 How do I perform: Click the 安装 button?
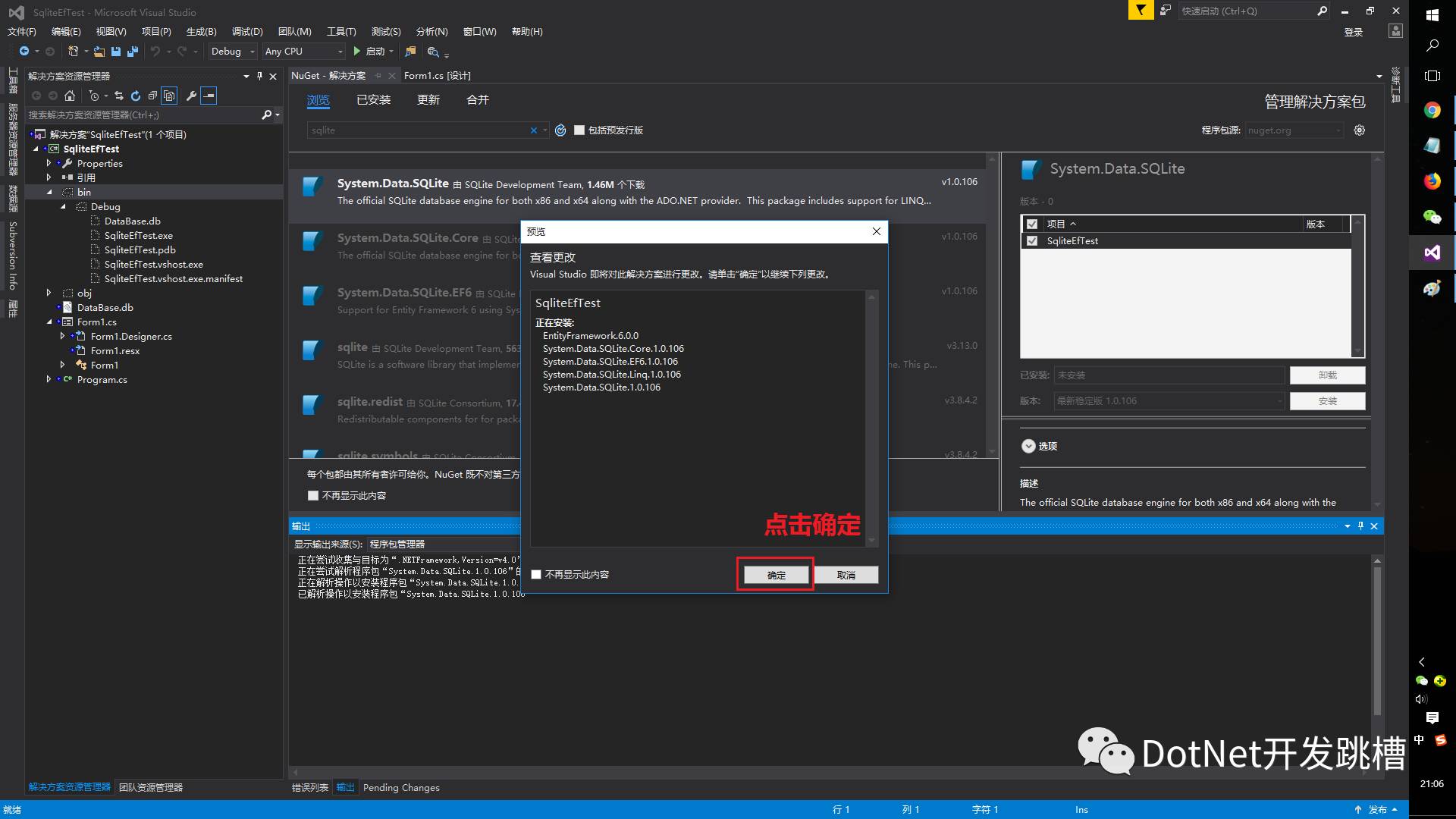[1327, 401]
